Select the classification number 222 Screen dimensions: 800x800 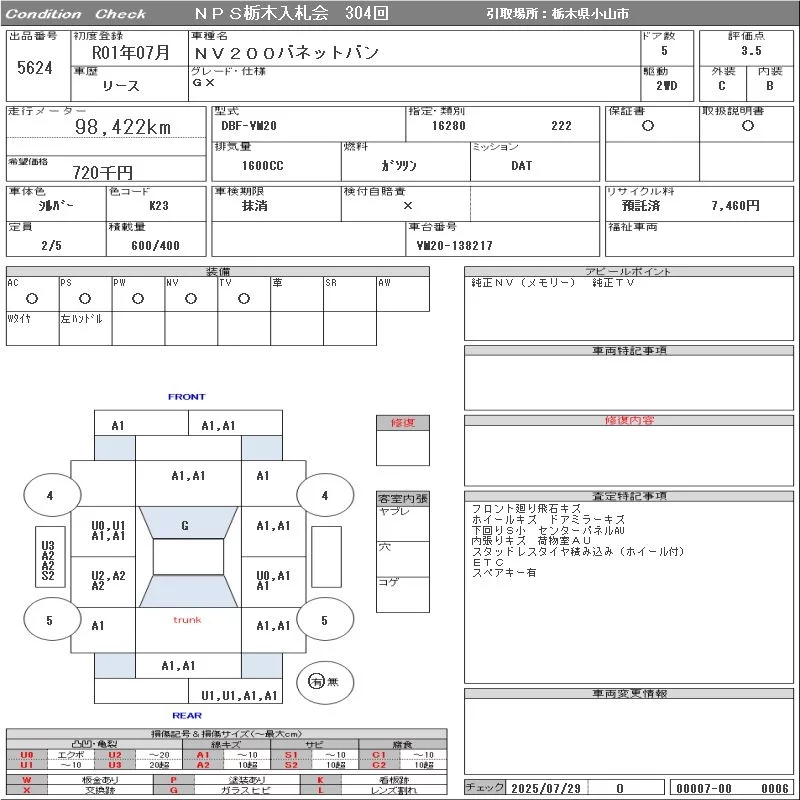pyautogui.click(x=561, y=126)
